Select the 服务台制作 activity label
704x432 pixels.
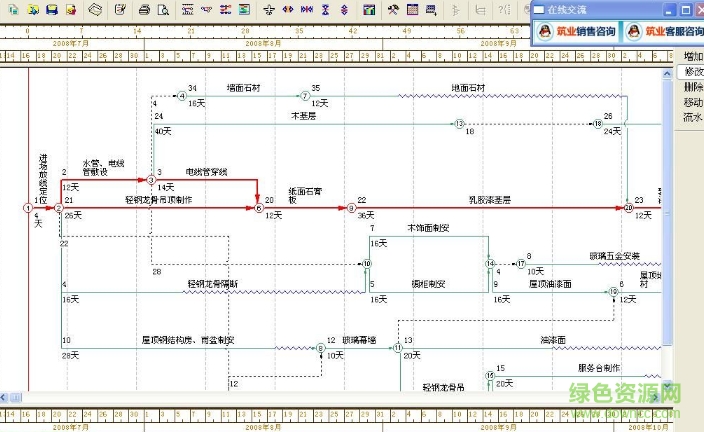pos(599,368)
